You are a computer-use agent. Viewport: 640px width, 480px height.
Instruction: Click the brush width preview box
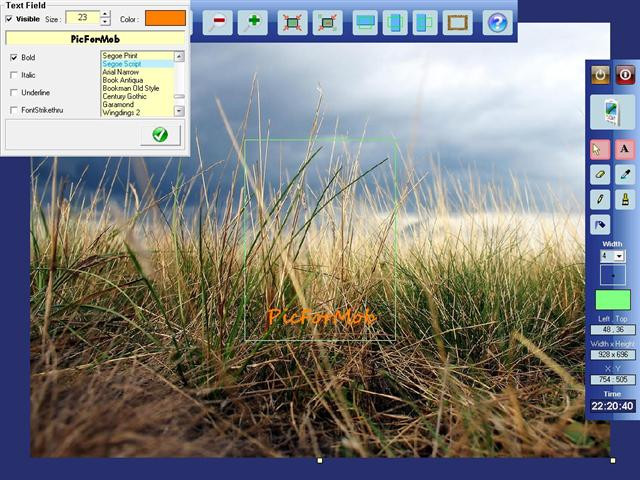point(613,276)
